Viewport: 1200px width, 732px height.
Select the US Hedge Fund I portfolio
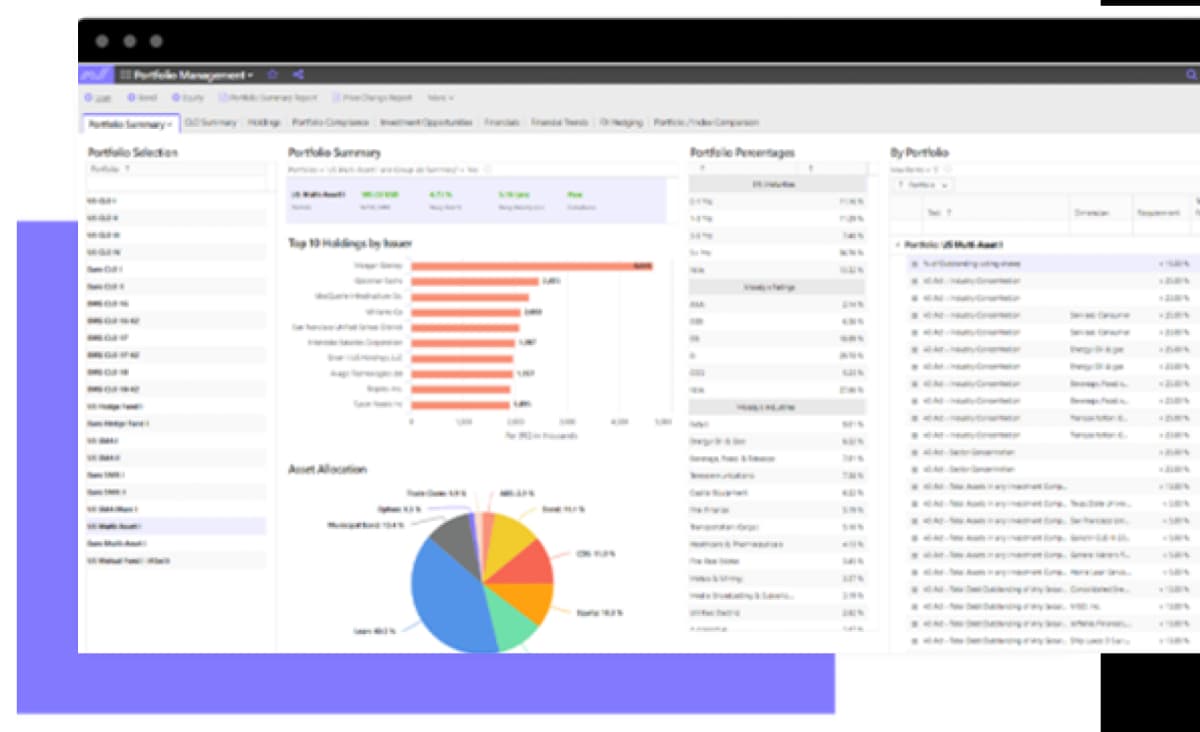pos(115,407)
